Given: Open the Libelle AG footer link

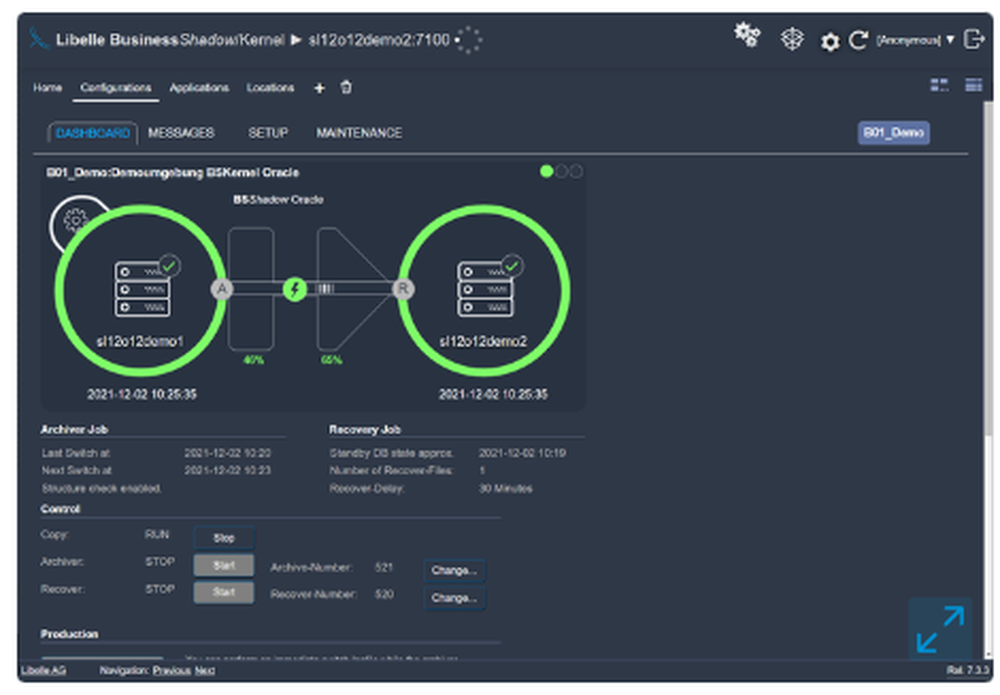Looking at the screenshot, I should point(43,670).
